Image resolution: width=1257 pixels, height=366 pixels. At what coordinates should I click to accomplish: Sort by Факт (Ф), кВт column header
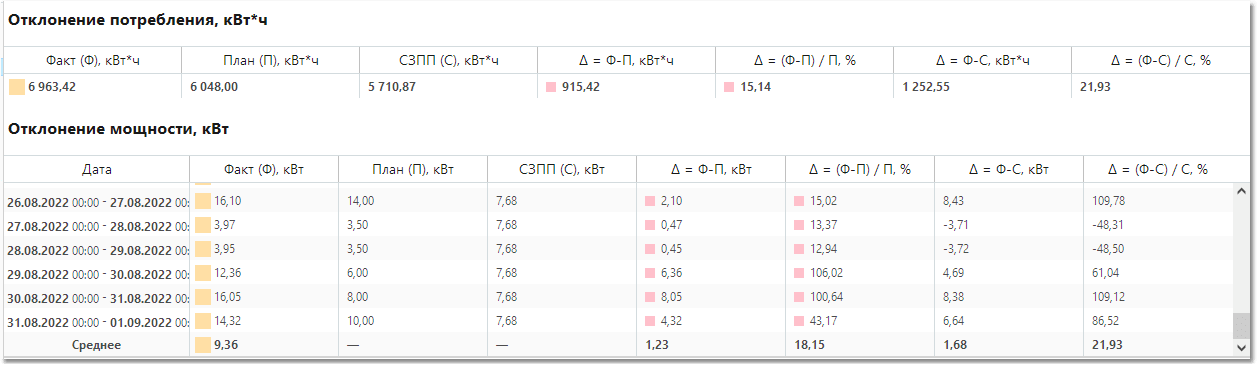pos(264,170)
